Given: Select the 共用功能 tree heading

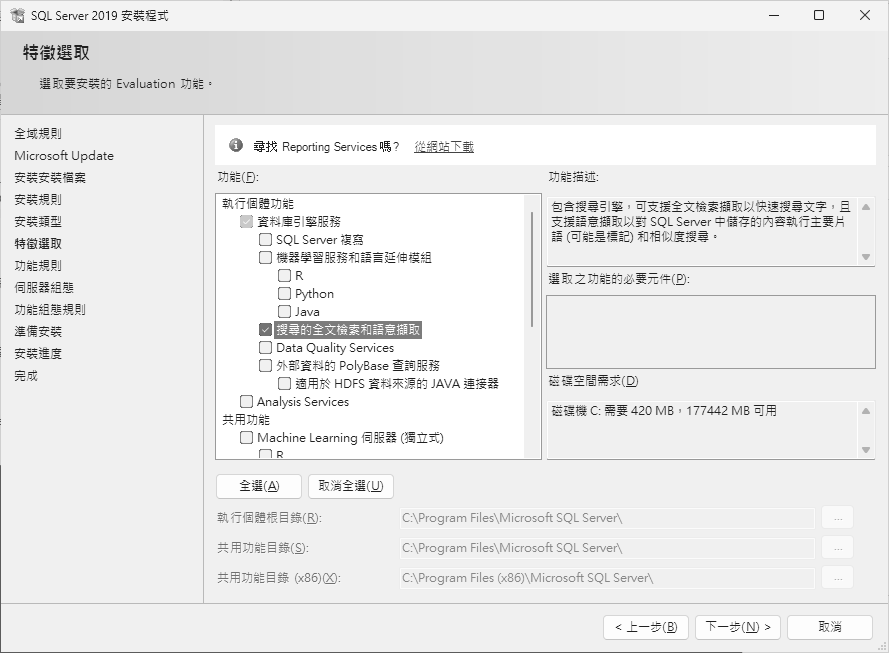Looking at the screenshot, I should coord(245,419).
